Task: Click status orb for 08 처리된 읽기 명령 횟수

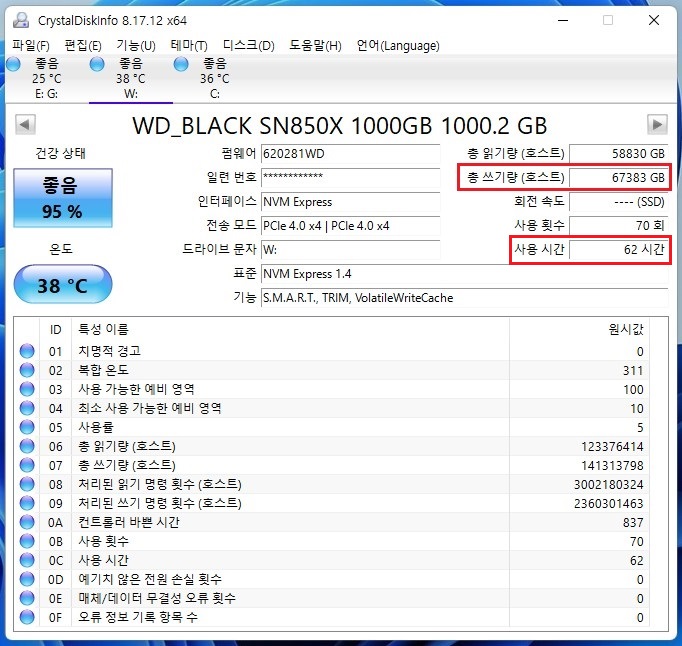Action: pyautogui.click(x=27, y=484)
